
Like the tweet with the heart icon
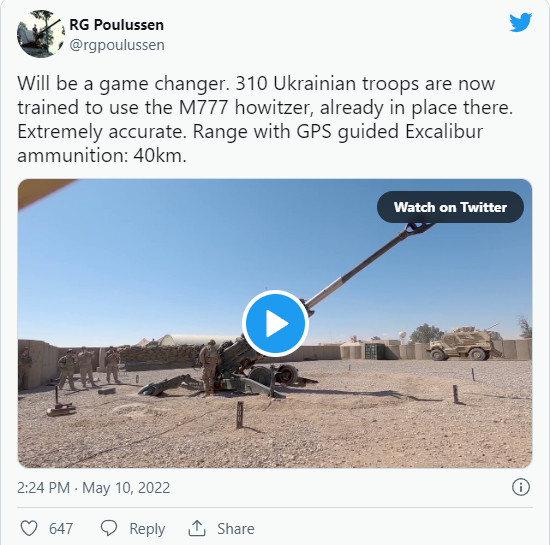[29, 528]
